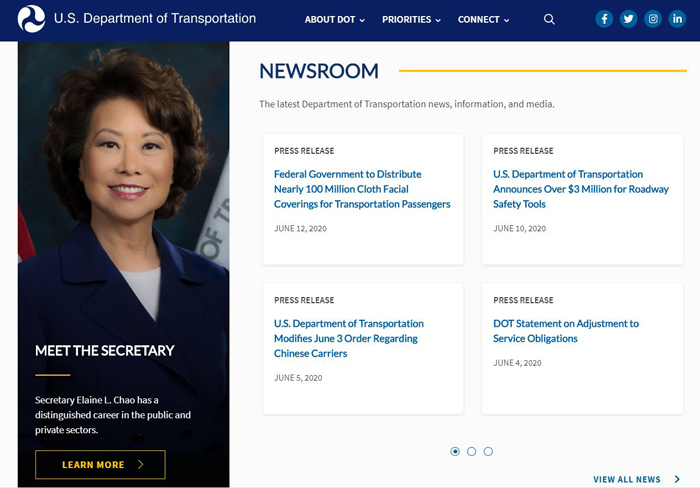Click the Secretary Elaine L. Chao description text

click(x=113, y=415)
